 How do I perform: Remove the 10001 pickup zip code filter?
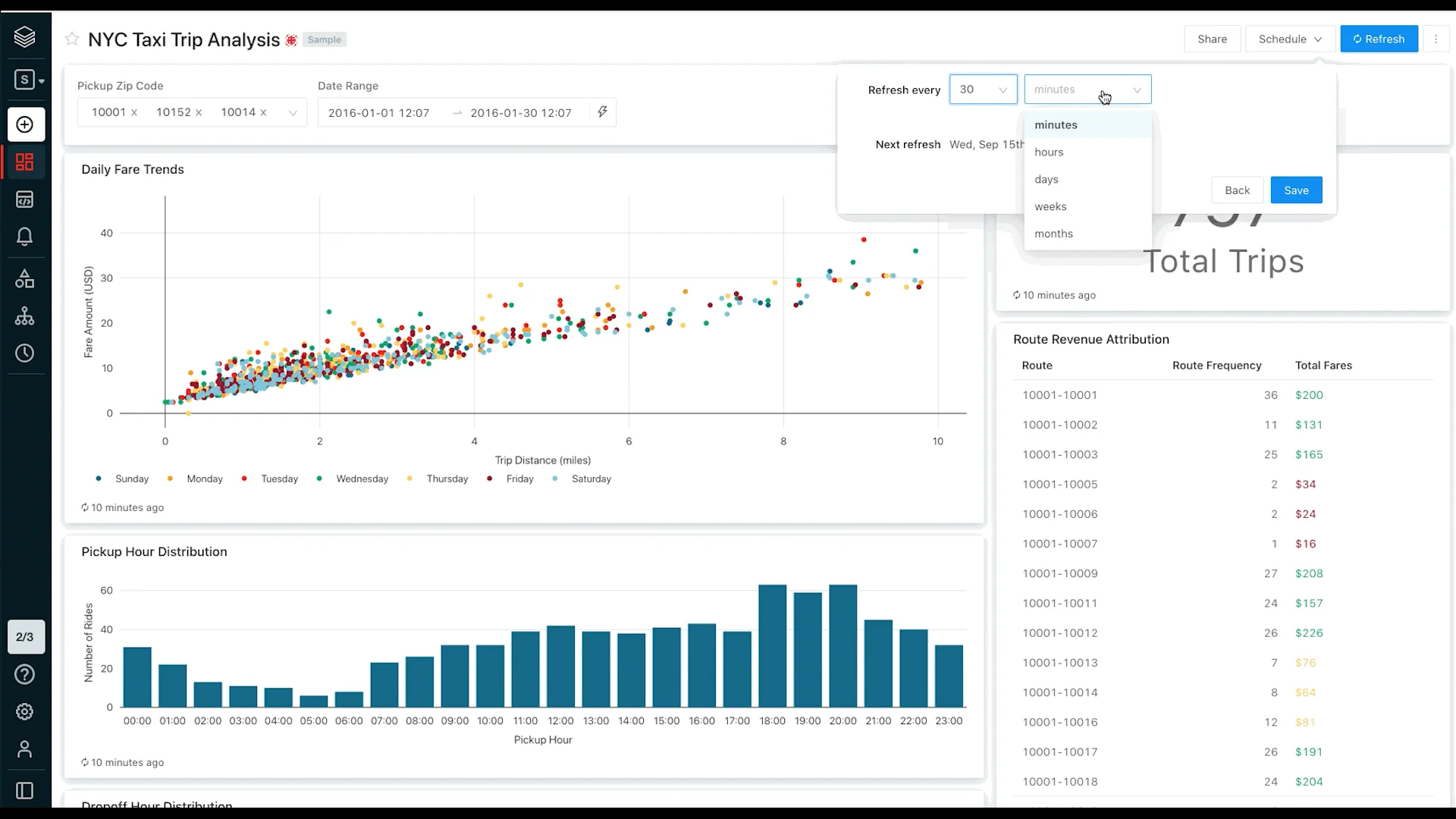pyautogui.click(x=134, y=112)
